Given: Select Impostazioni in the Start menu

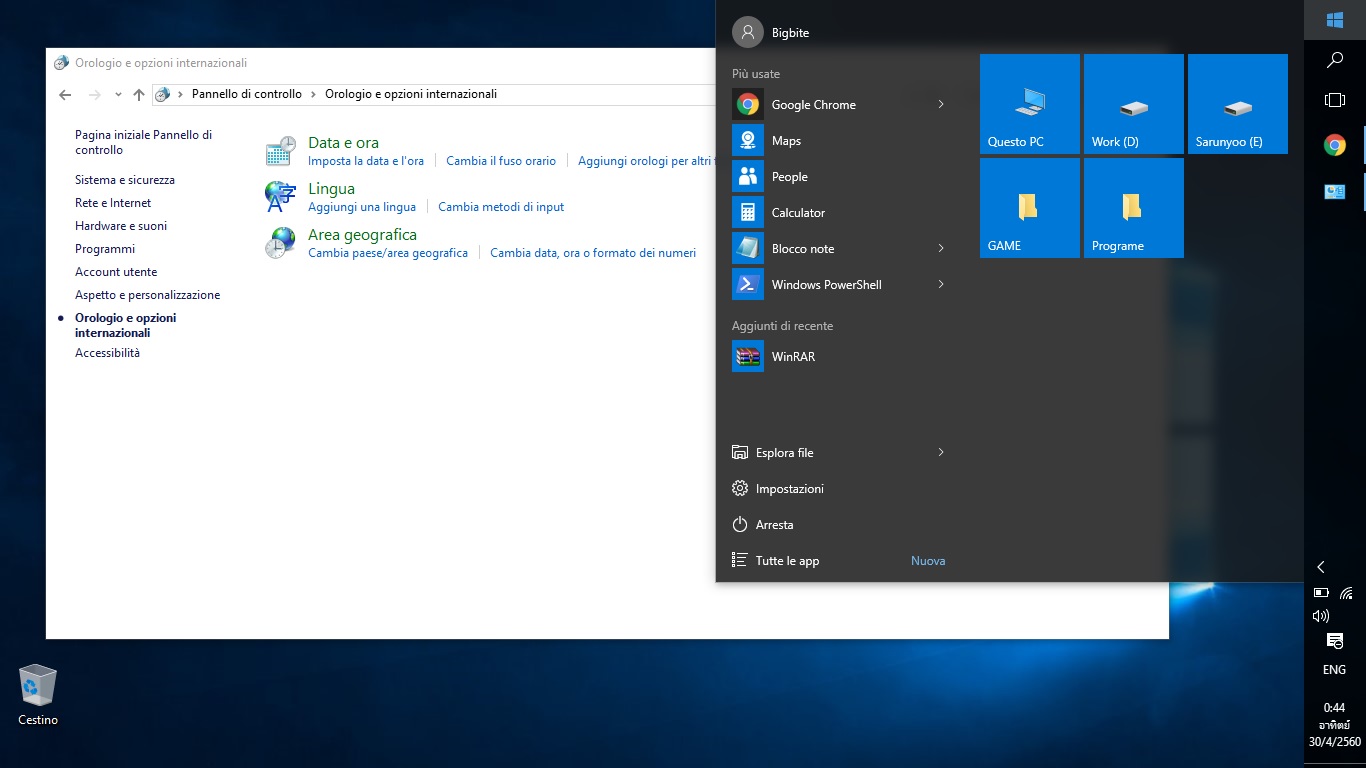Looking at the screenshot, I should click(x=789, y=489).
